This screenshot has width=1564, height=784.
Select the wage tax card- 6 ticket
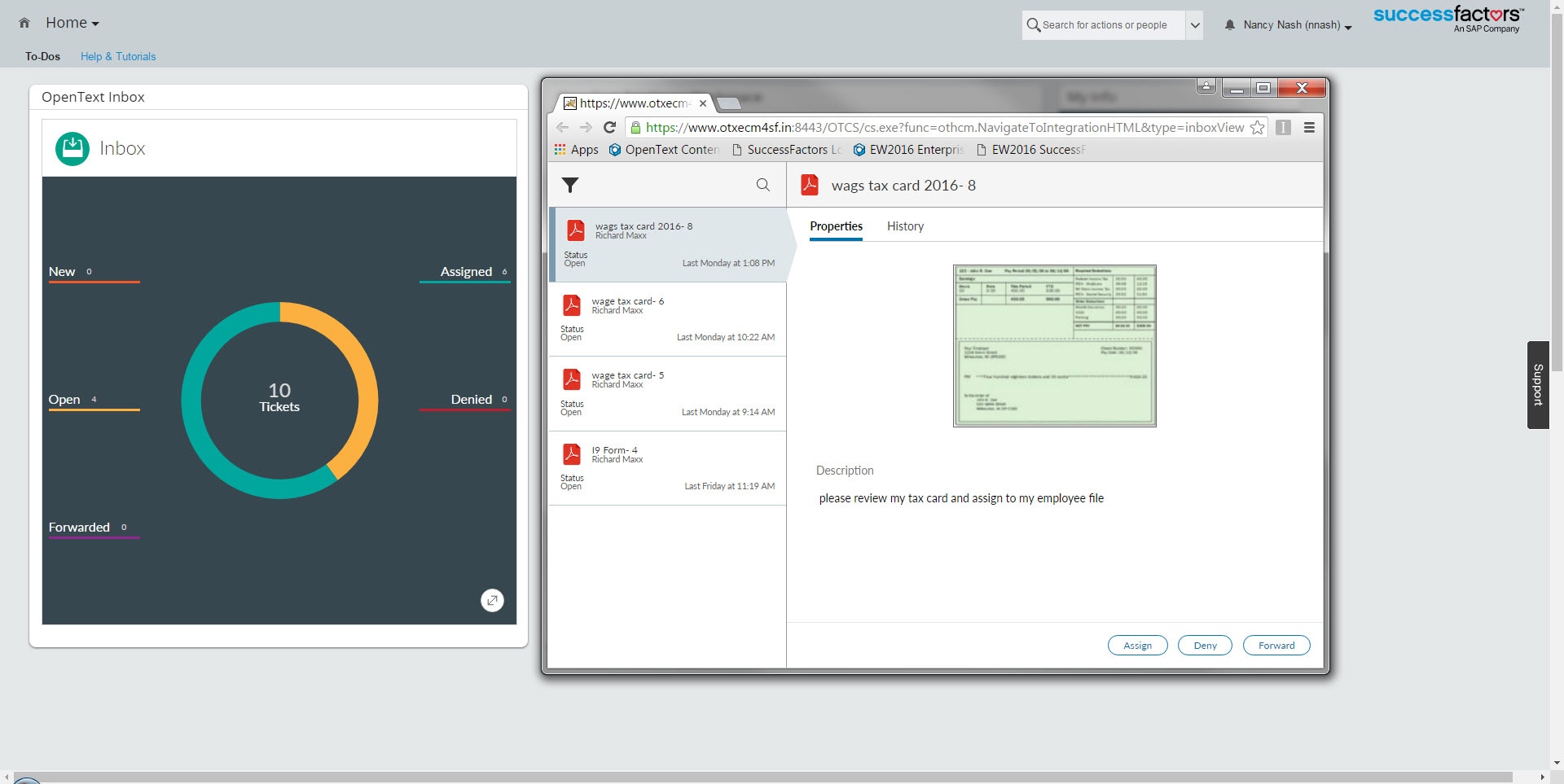tap(667, 319)
